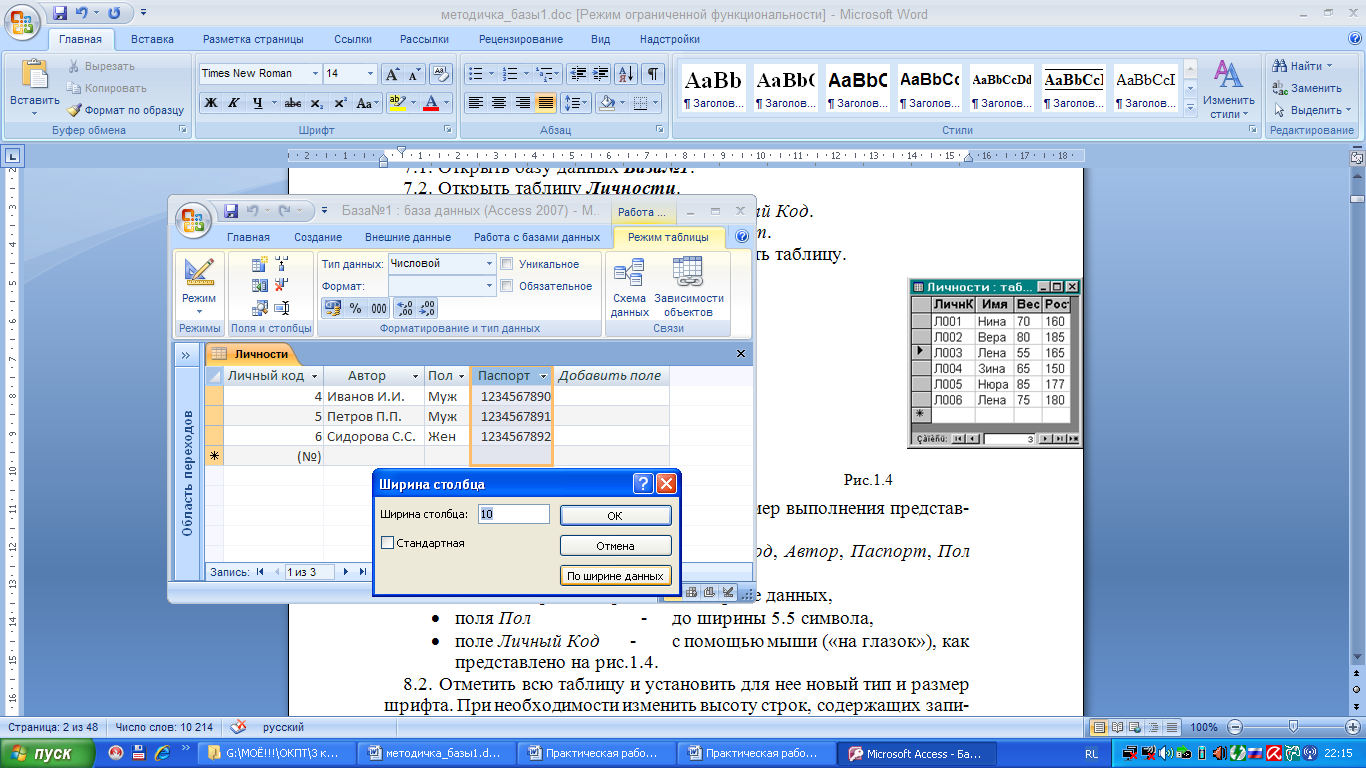The height and width of the screenshot is (768, 1366).
Task: Switch to Вставка tab in Word
Action: 152,39
